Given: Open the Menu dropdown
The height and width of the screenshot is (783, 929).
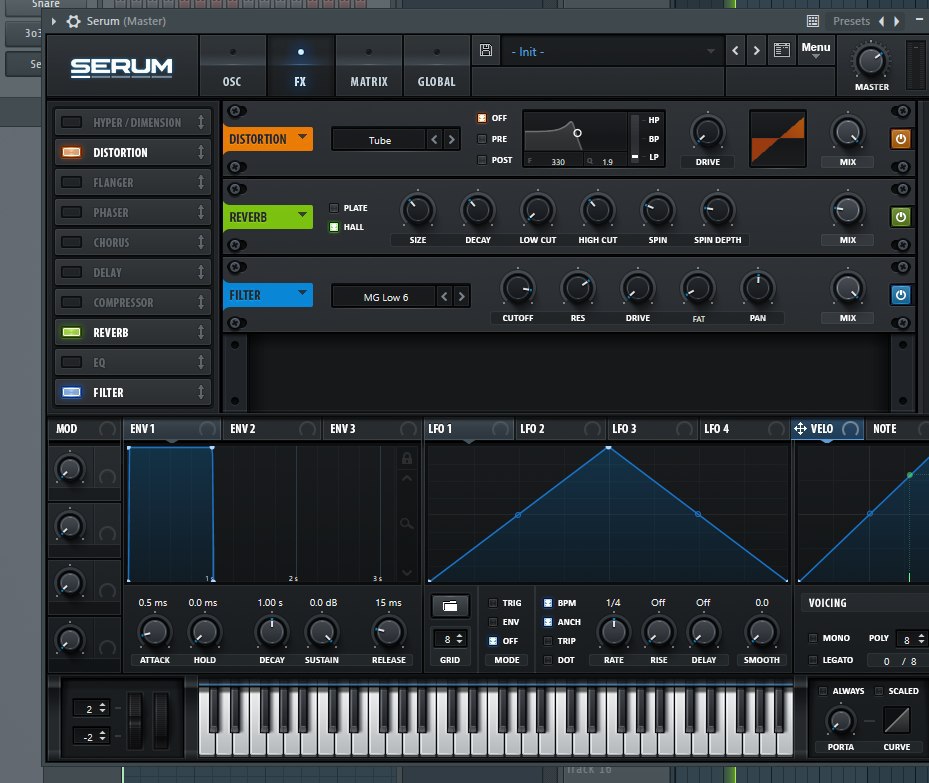Looking at the screenshot, I should [x=816, y=50].
